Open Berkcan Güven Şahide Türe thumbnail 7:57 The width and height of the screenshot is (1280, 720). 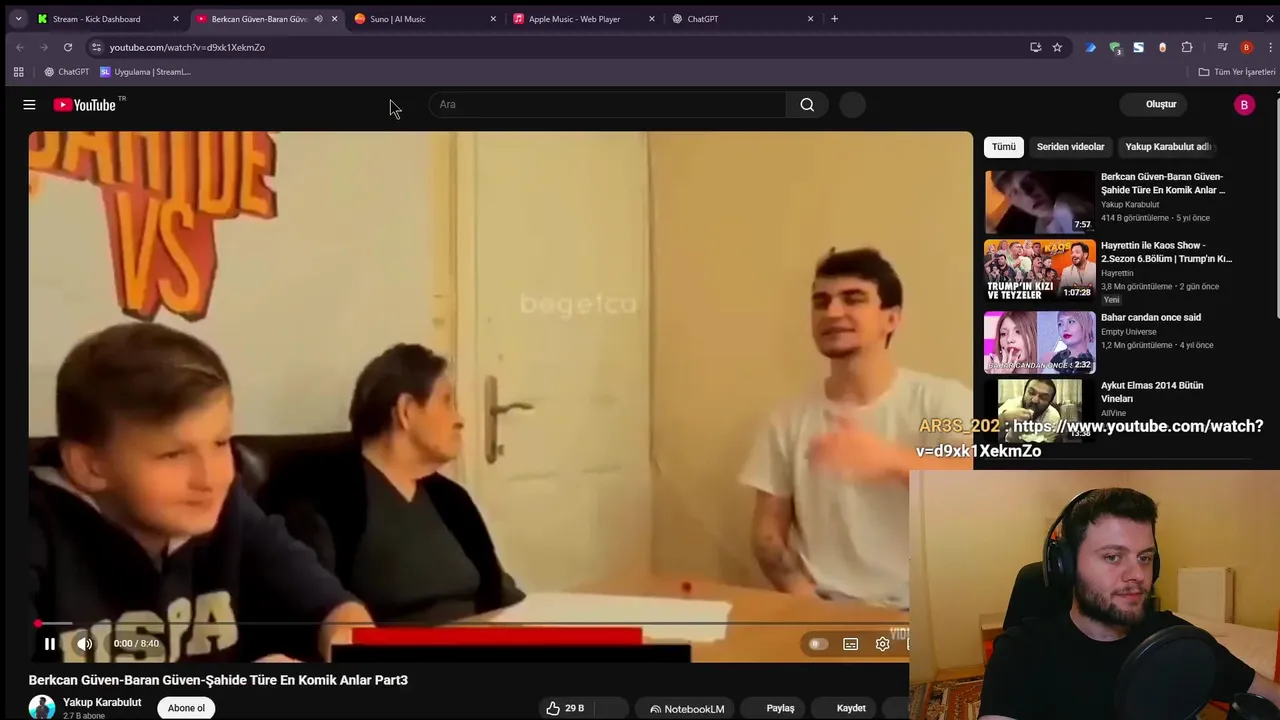pos(1040,201)
